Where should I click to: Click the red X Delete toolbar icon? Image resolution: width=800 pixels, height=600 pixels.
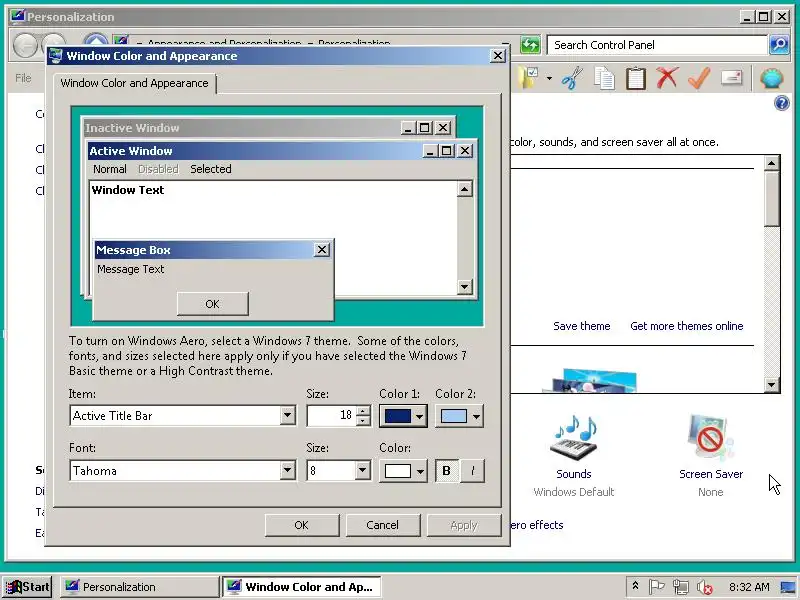tap(667, 79)
